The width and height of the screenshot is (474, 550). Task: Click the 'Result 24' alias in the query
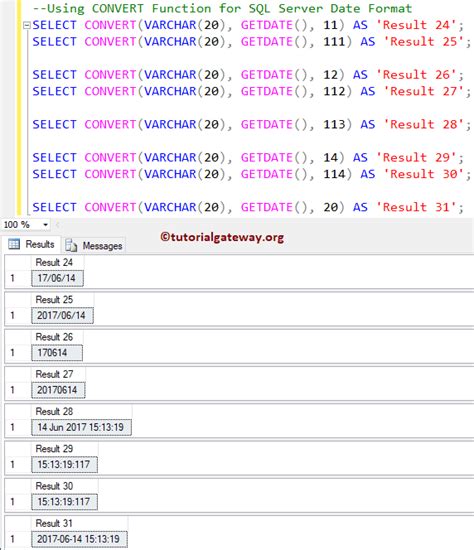(x=416, y=25)
